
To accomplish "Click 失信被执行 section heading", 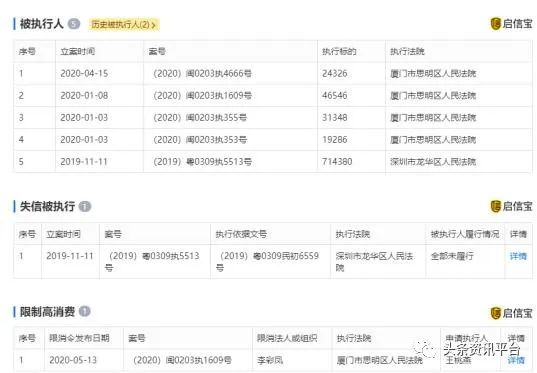I will [47, 206].
